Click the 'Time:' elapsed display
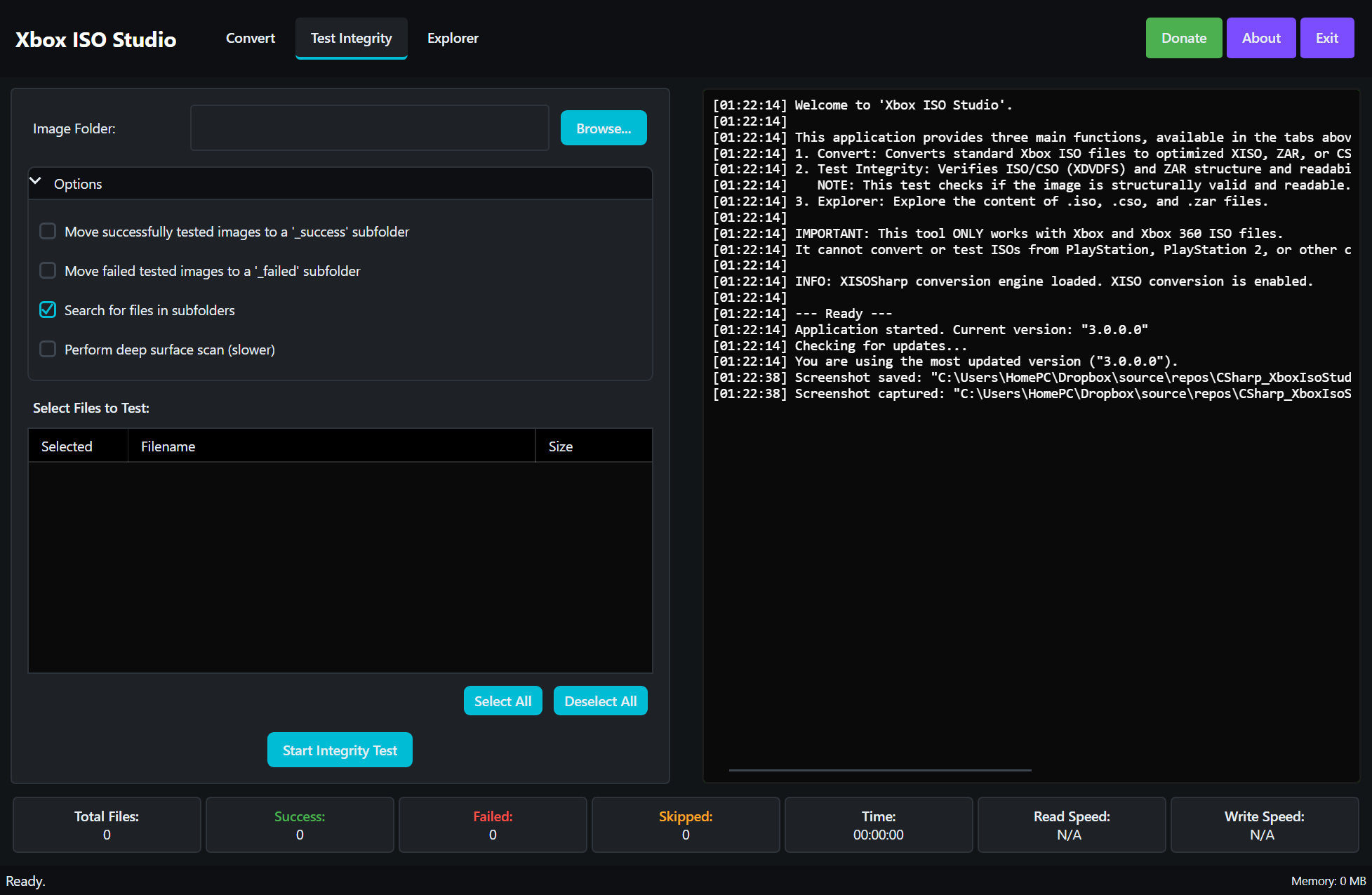 879,825
